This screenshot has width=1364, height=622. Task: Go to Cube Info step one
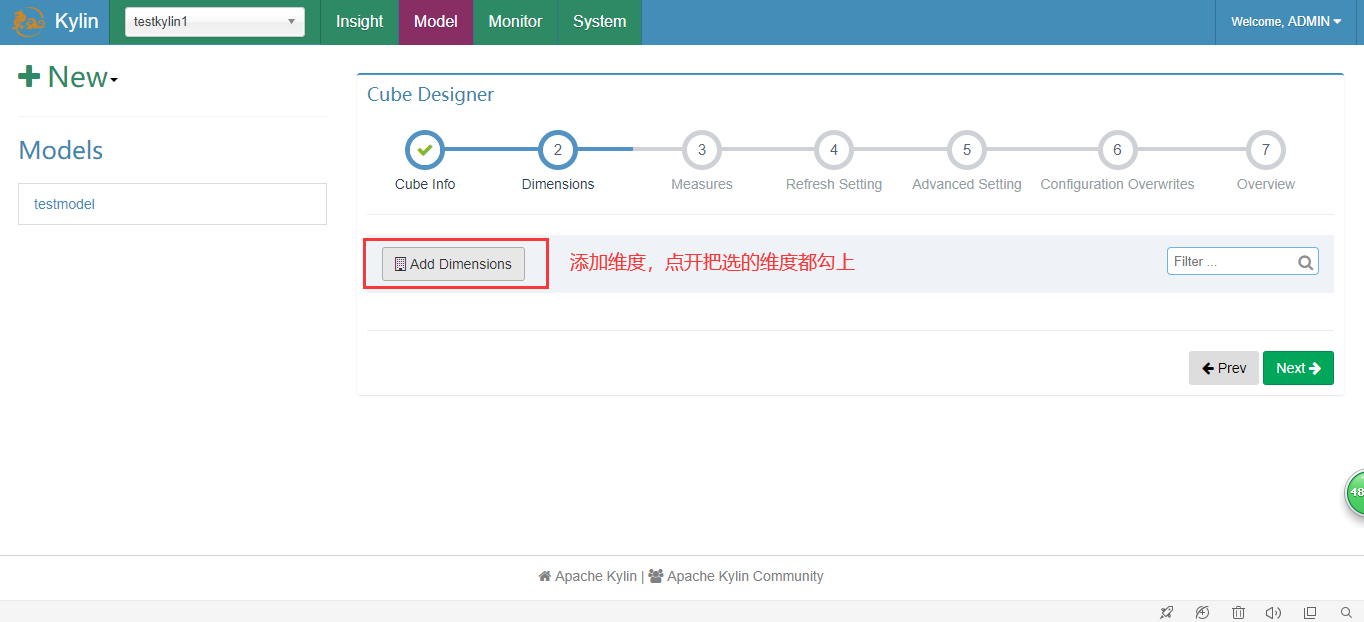point(425,150)
